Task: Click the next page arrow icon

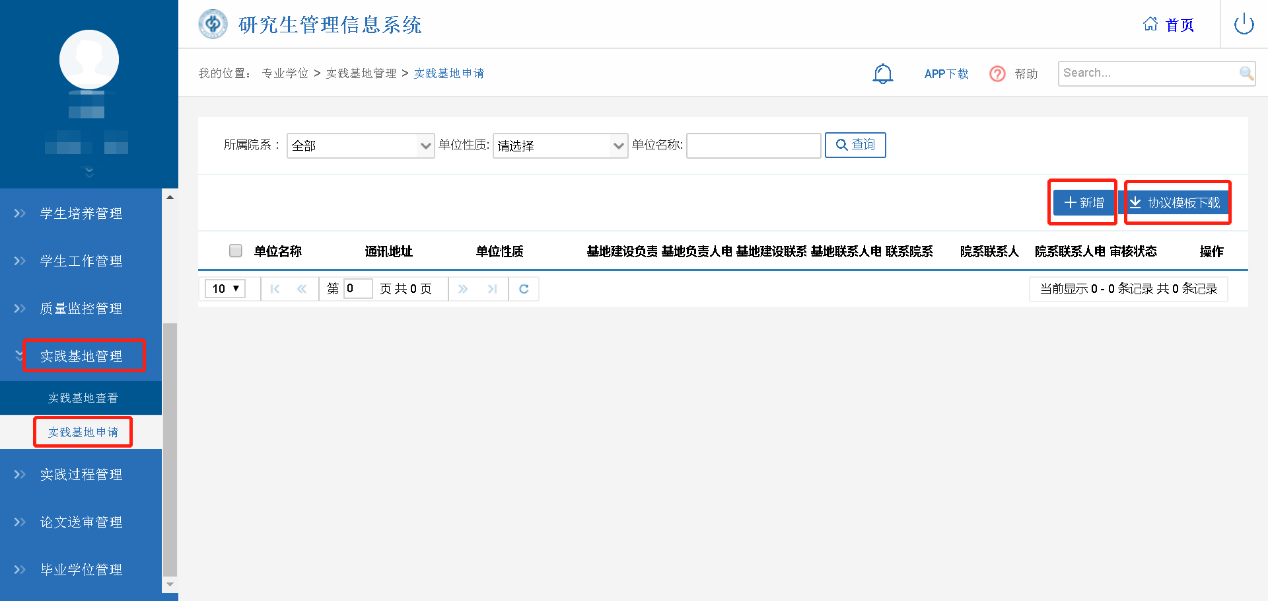Action: point(463,289)
